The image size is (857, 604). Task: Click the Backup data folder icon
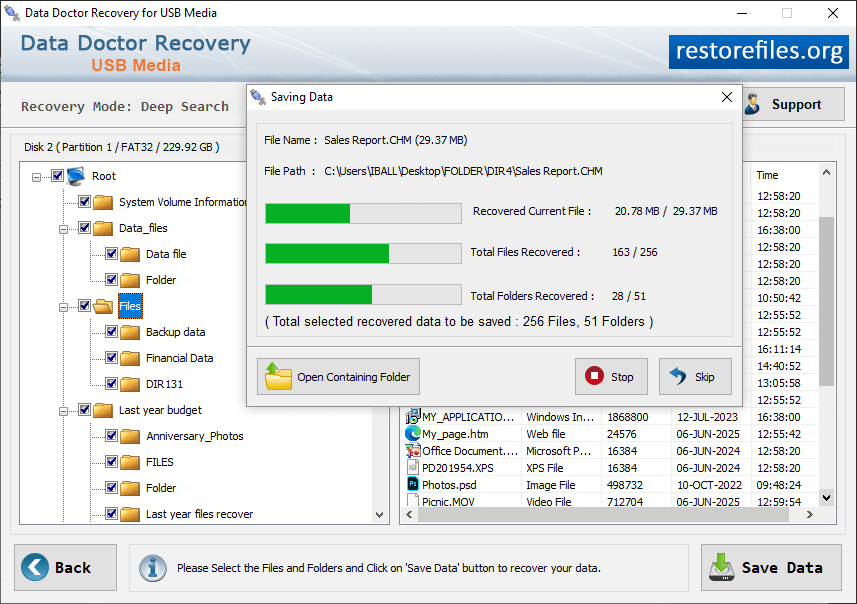[130, 332]
